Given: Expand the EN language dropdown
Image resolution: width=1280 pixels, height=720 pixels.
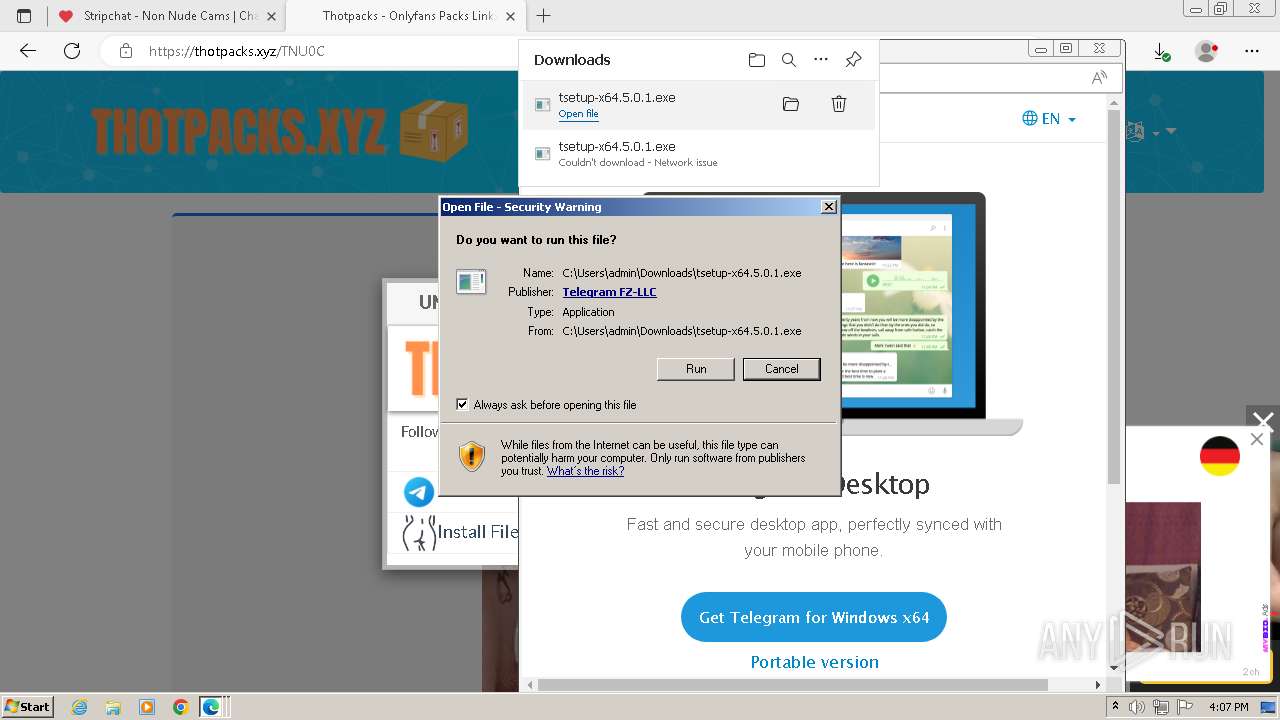Looking at the screenshot, I should [x=1049, y=119].
